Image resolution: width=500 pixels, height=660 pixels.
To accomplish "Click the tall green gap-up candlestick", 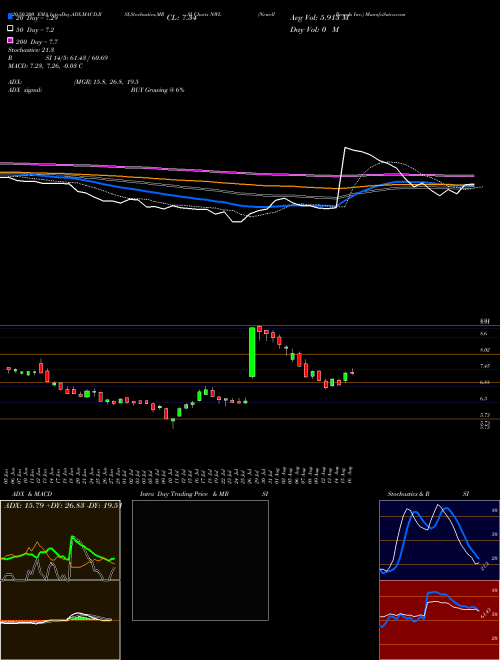I will click(x=252, y=352).
